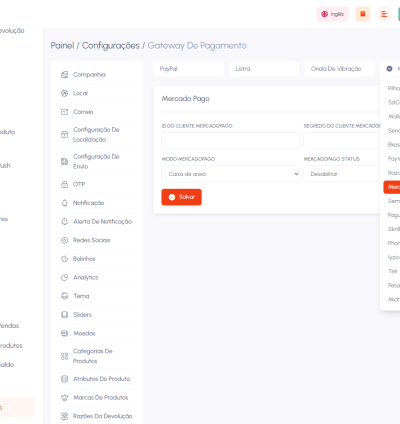
Task: Click the Correio envelope icon
Action: (x=65, y=112)
